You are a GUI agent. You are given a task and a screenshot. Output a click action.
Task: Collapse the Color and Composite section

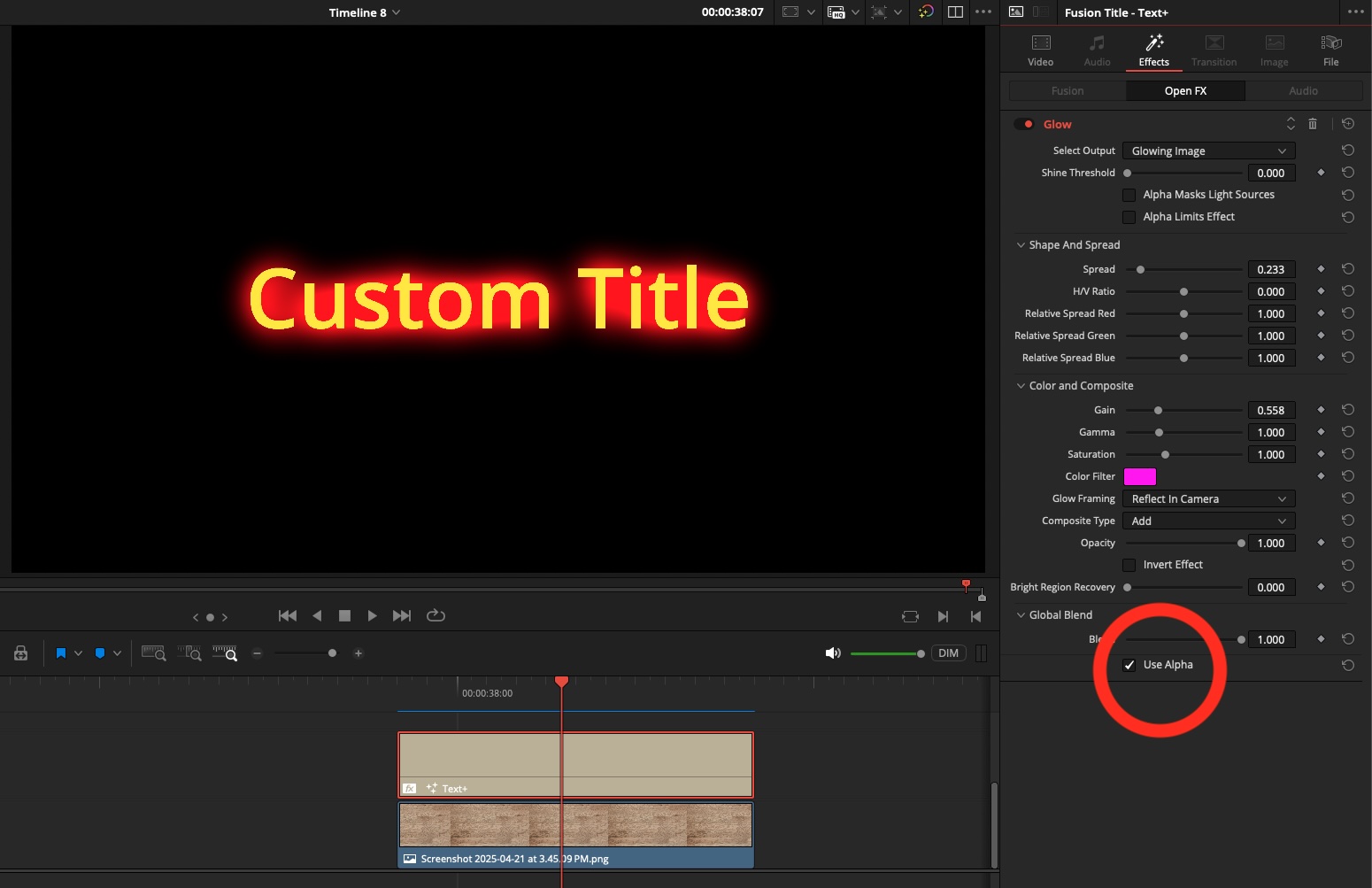[x=1021, y=386]
